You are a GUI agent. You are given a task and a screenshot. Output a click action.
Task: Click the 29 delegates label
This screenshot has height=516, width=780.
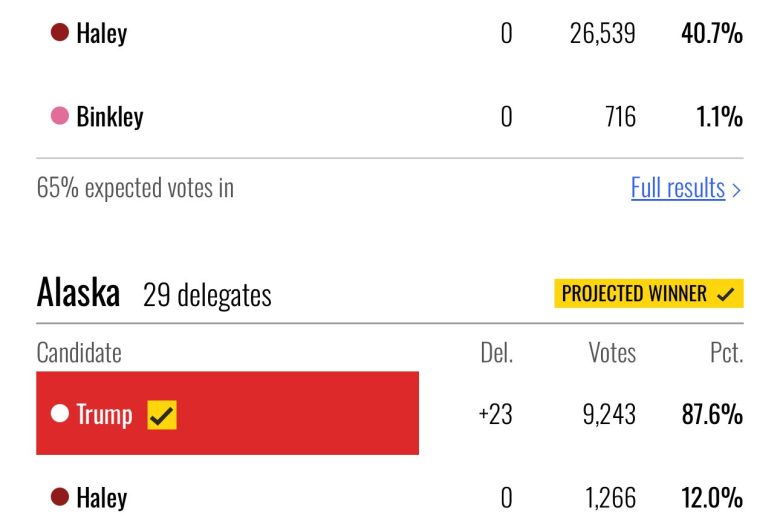tap(207, 295)
